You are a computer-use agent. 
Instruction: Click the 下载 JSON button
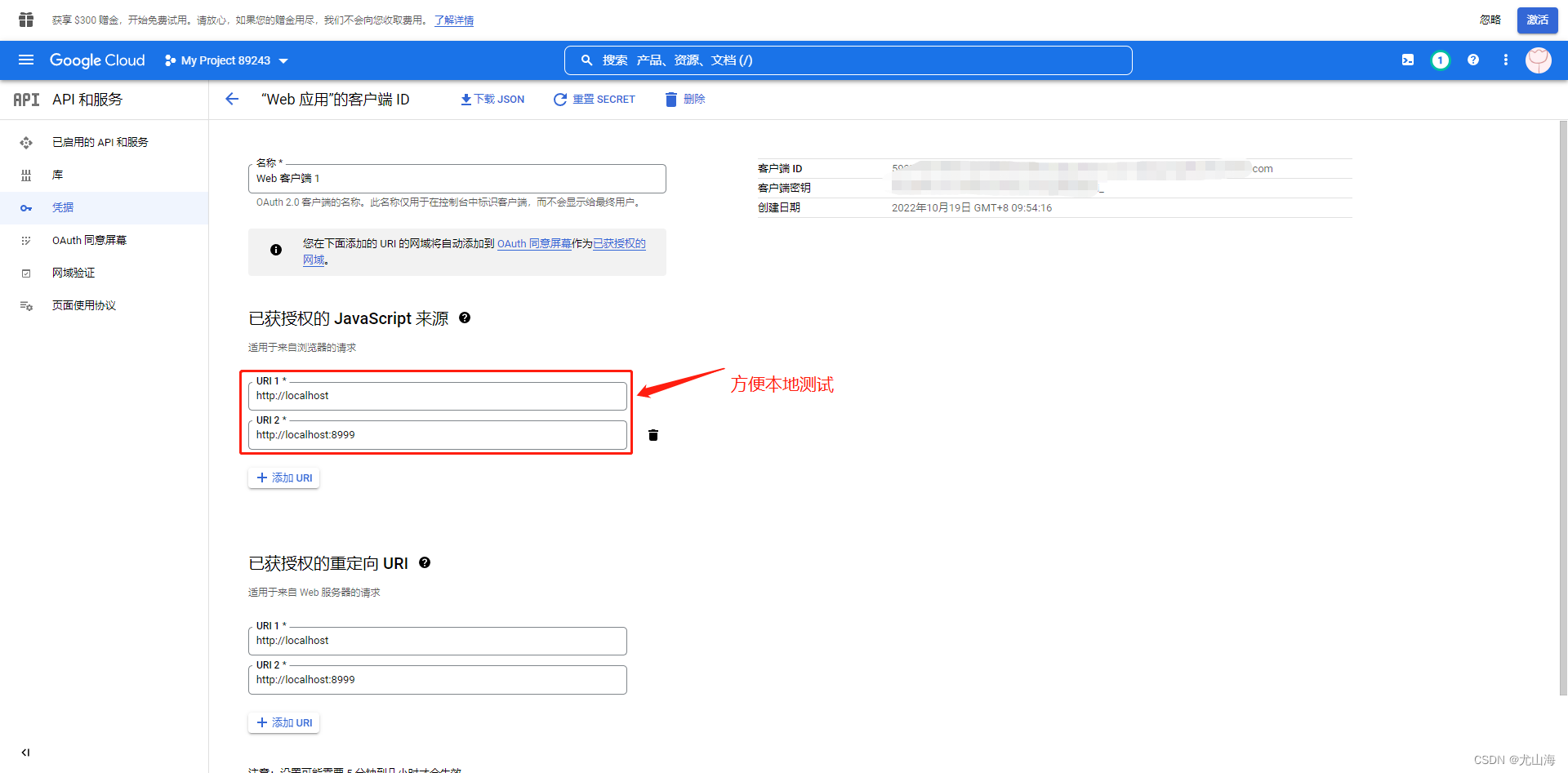click(x=492, y=99)
